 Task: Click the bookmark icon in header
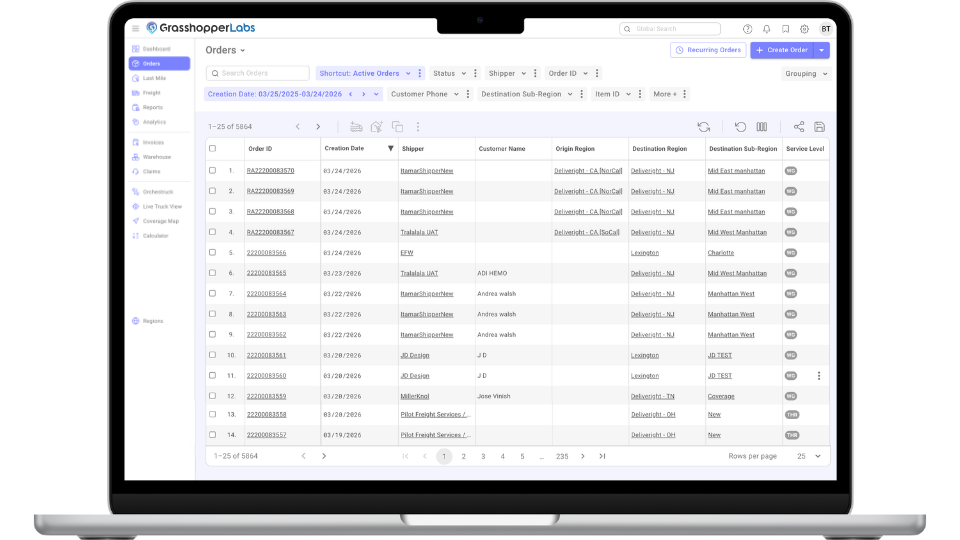[x=786, y=29]
